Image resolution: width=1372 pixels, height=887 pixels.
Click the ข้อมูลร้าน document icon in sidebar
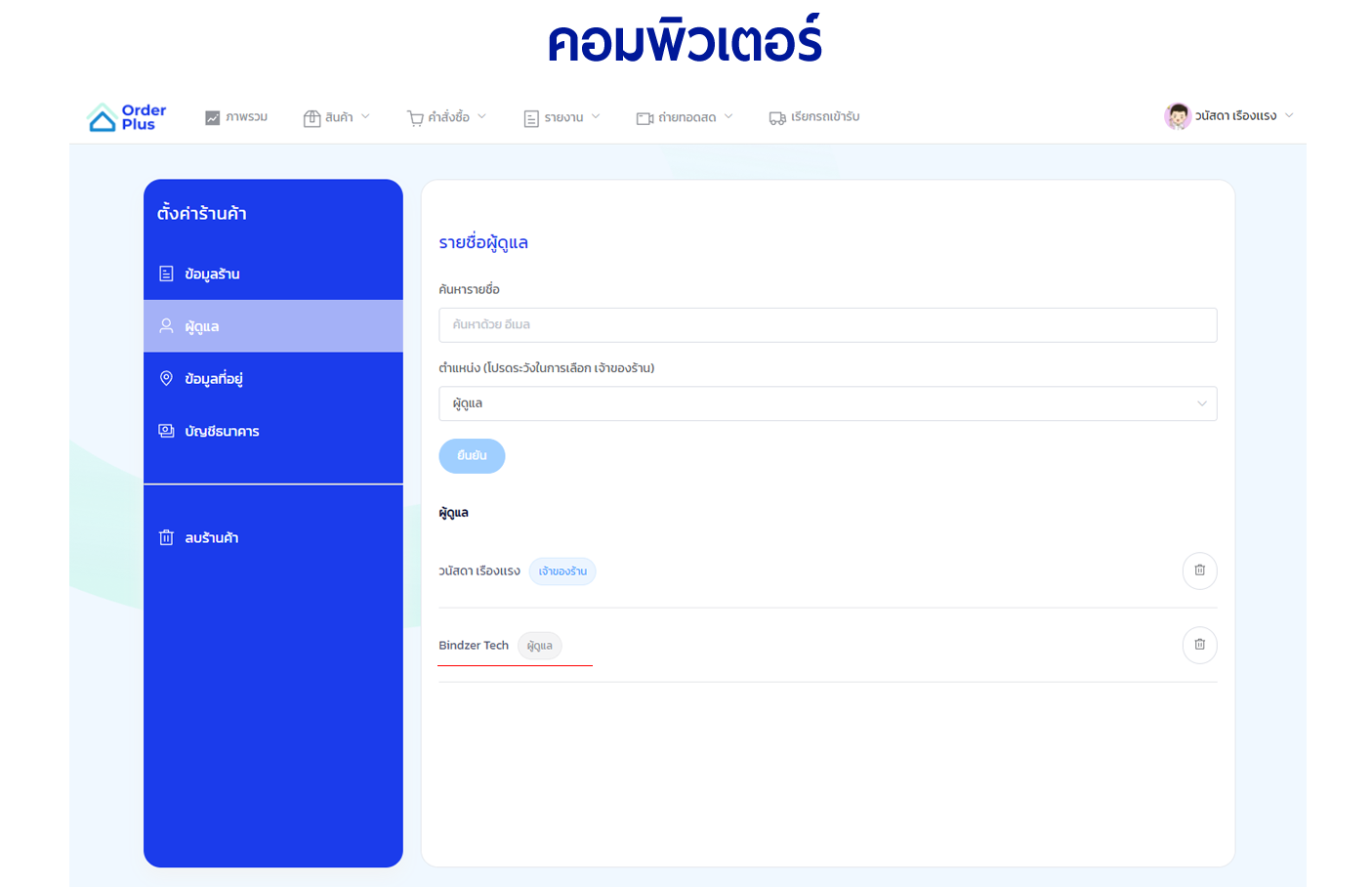(166, 274)
